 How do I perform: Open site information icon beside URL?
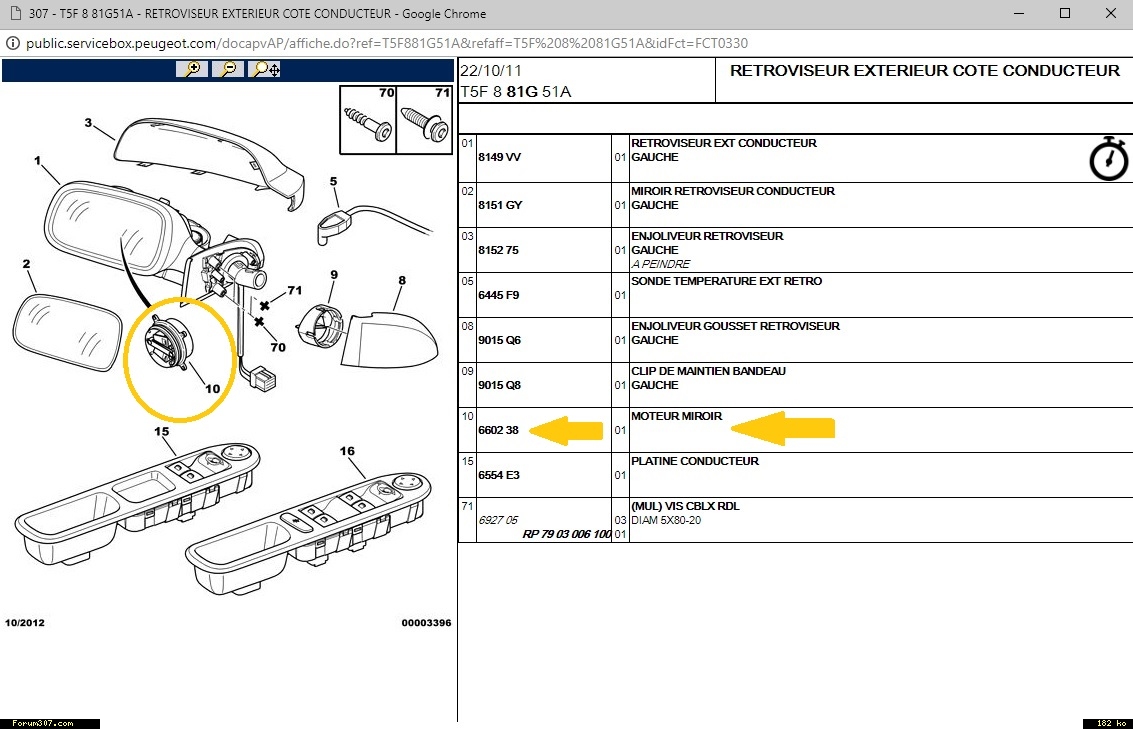click(x=12, y=43)
